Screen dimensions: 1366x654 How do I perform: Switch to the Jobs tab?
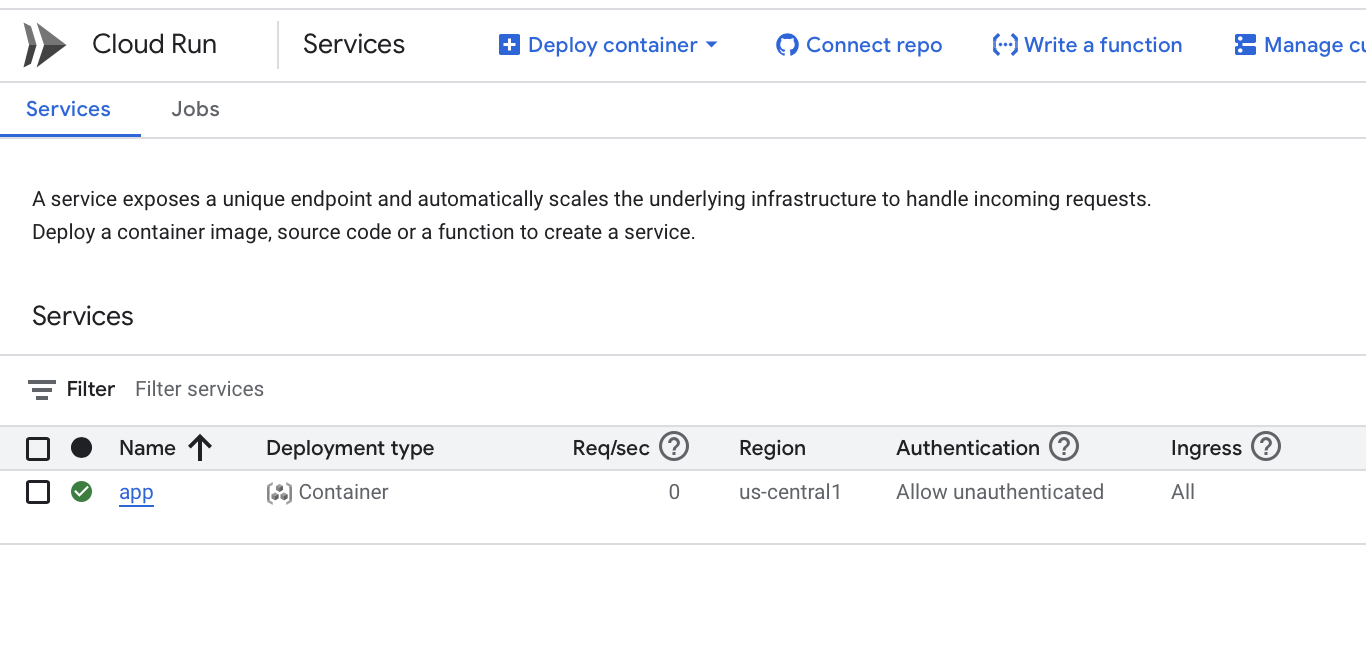click(195, 109)
